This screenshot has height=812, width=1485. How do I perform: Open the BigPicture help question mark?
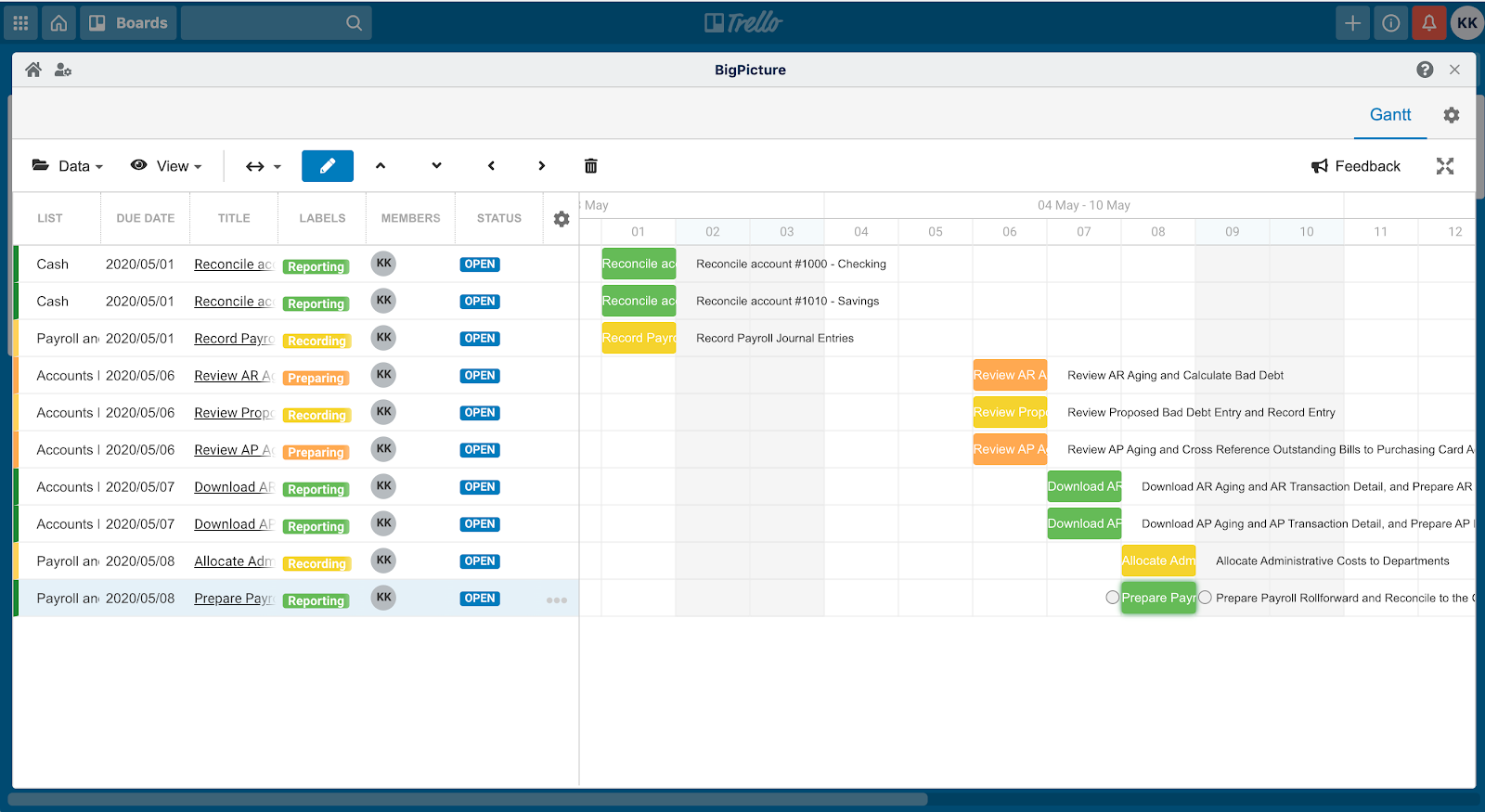coord(1425,70)
